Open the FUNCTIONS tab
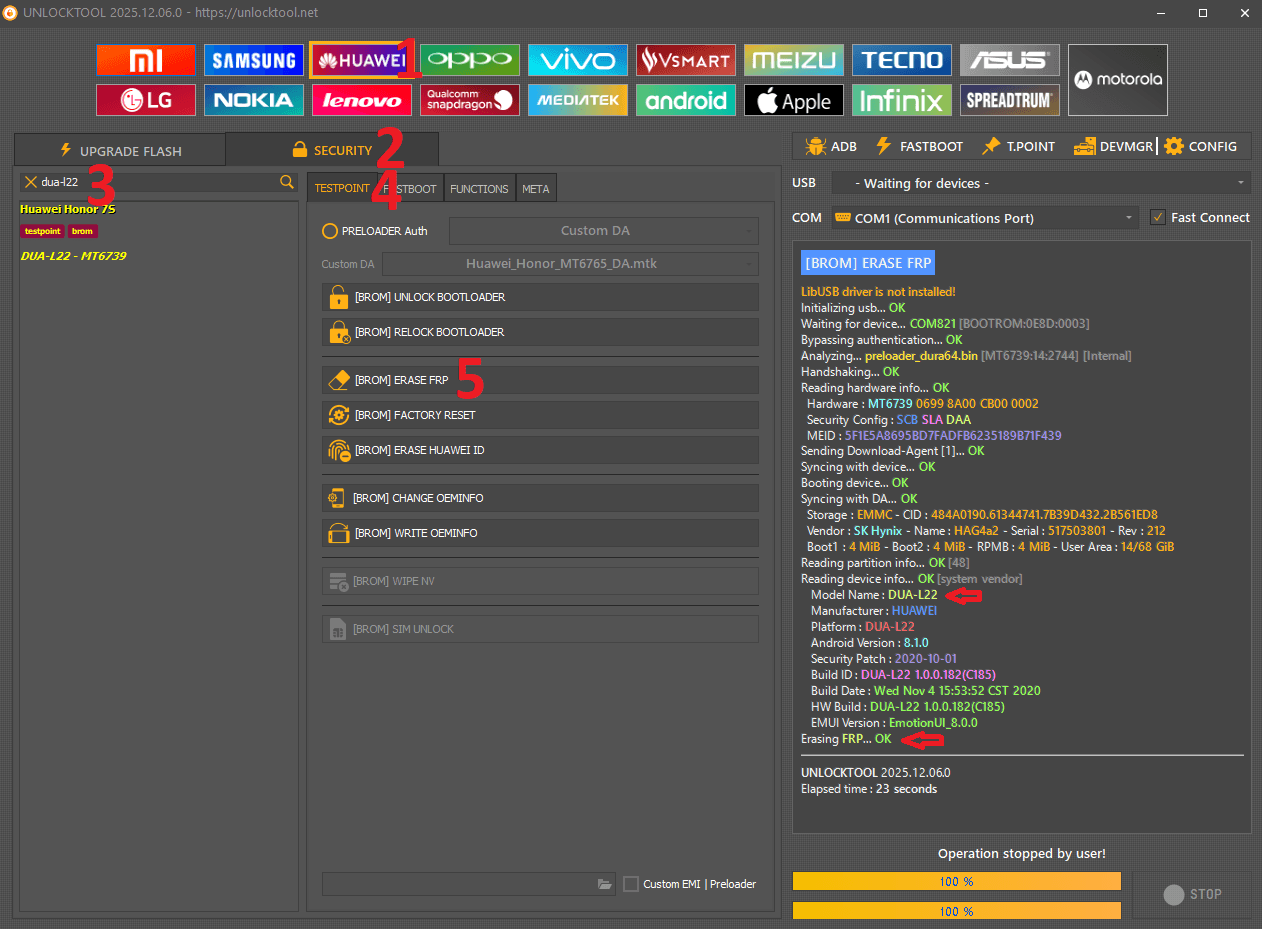 pyautogui.click(x=479, y=189)
